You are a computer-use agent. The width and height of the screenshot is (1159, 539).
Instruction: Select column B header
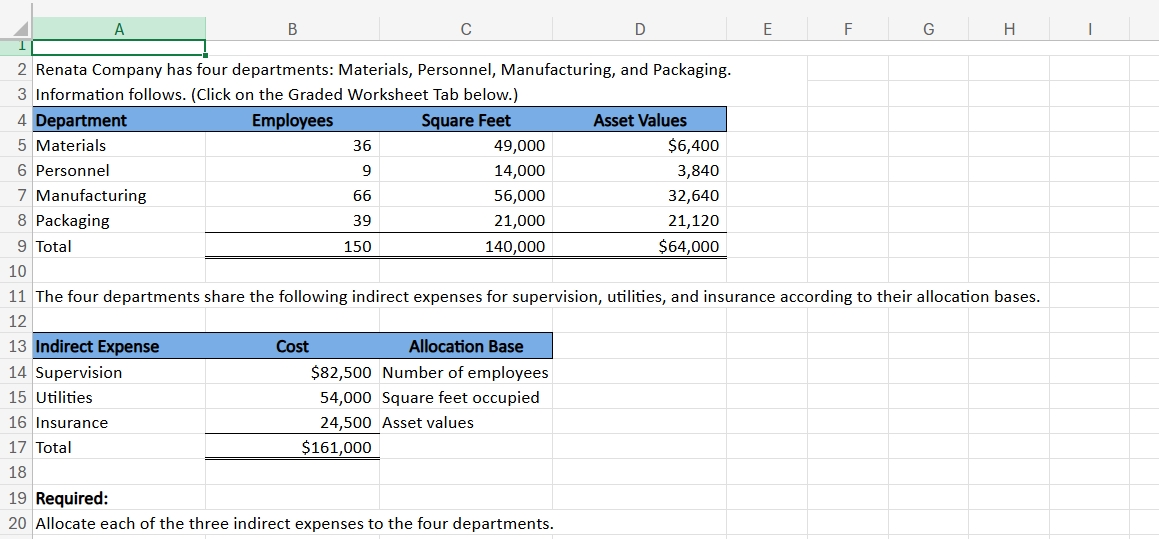tap(292, 29)
